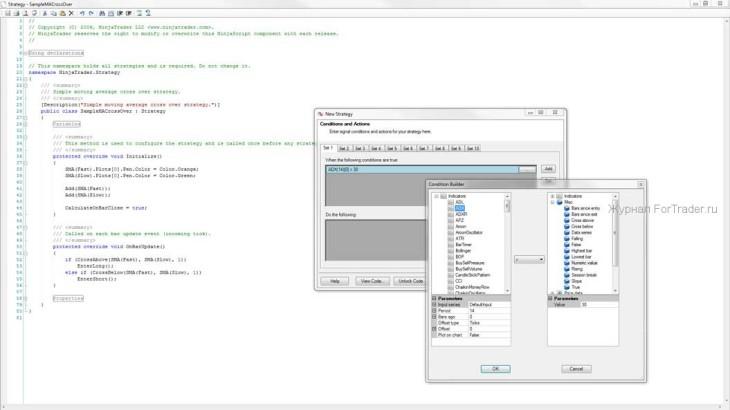This screenshot has height=410, width=730.
Task: Click the ADL indicator icon in tree
Action: (x=451, y=202)
